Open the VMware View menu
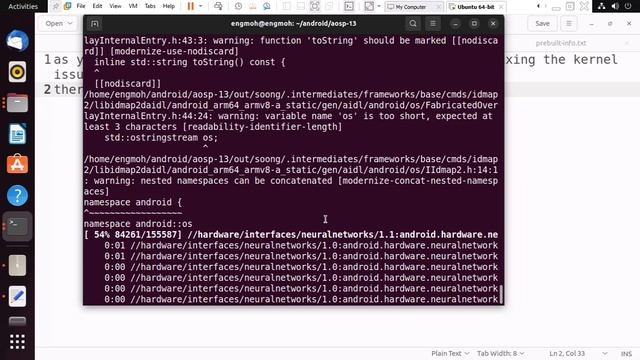640x360 pixels. [115, 6]
